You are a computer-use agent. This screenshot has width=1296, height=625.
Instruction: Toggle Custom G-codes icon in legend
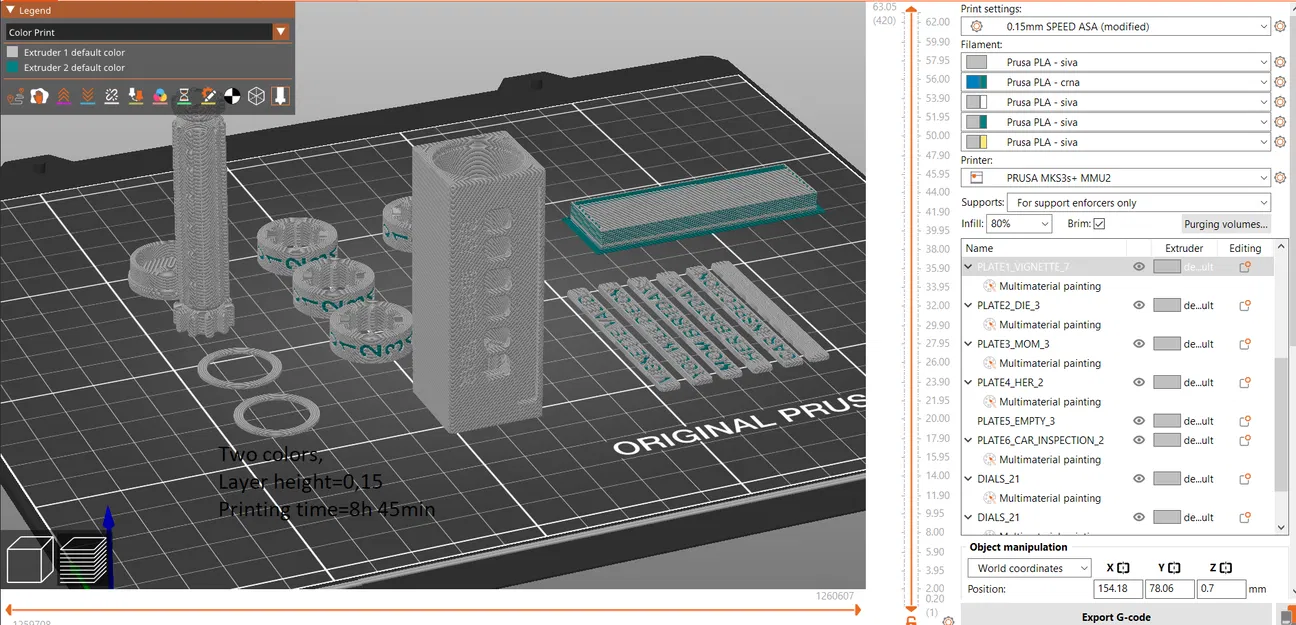pos(208,96)
